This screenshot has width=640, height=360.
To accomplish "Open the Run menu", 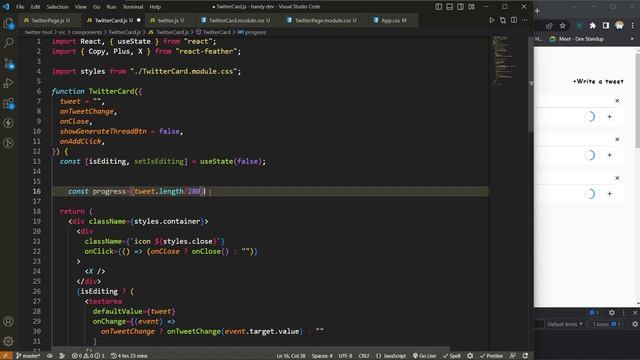I will (x=111, y=7).
